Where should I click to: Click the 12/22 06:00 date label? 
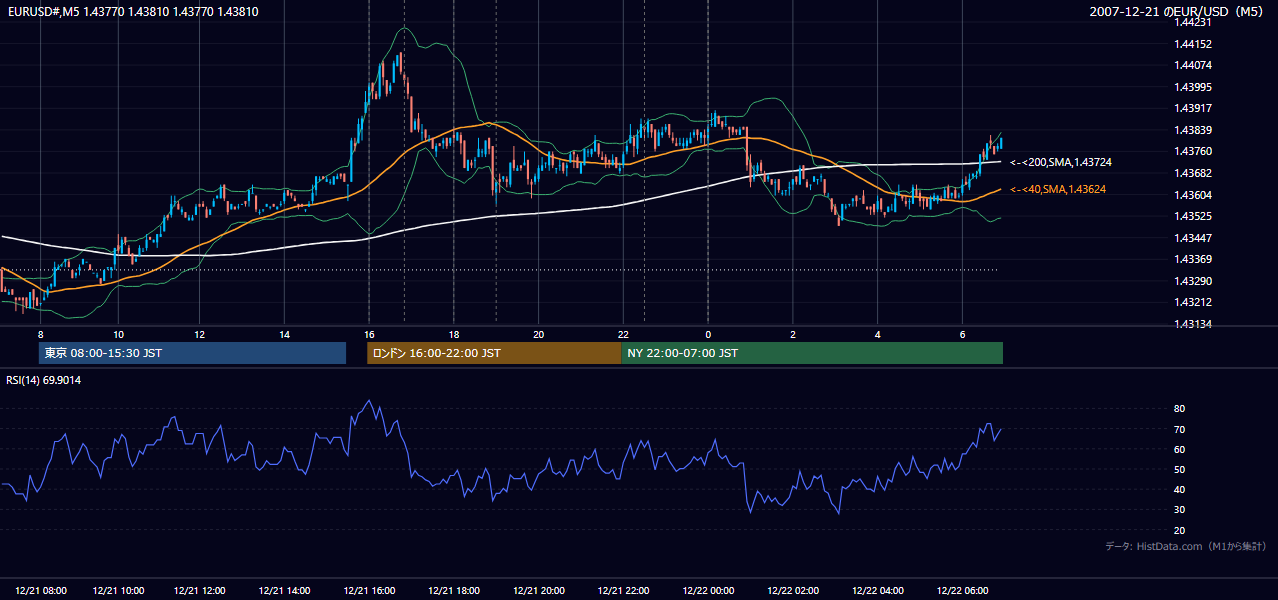963,590
